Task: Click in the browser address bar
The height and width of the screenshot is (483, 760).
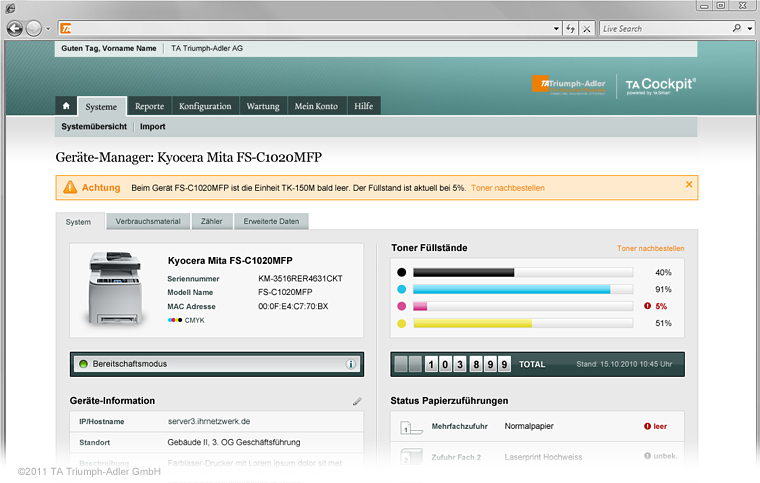Action: pos(310,29)
